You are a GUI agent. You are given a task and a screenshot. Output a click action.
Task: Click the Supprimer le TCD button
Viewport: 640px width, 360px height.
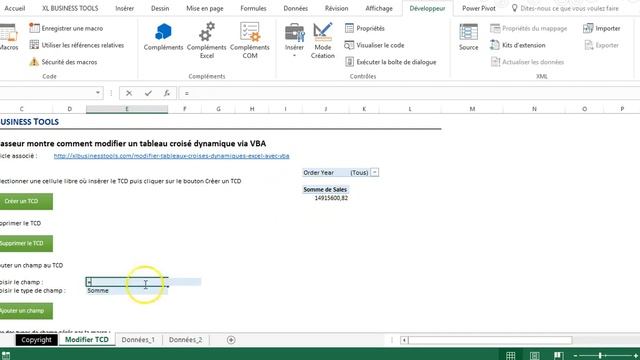pos(26,243)
